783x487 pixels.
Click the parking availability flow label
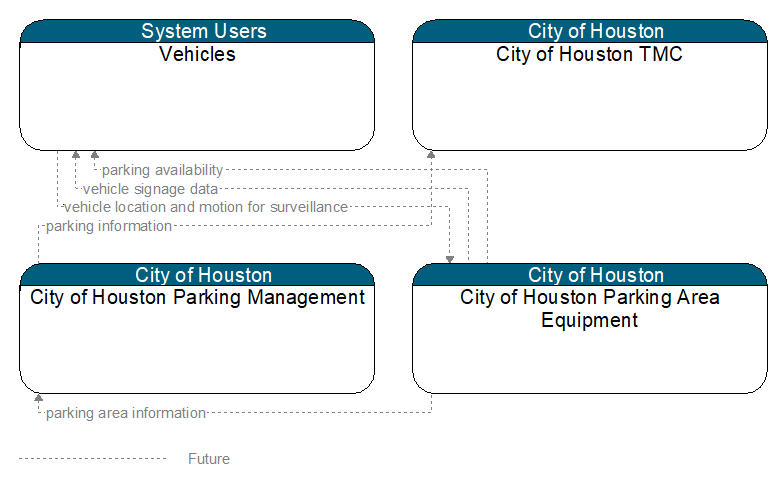[x=162, y=170]
